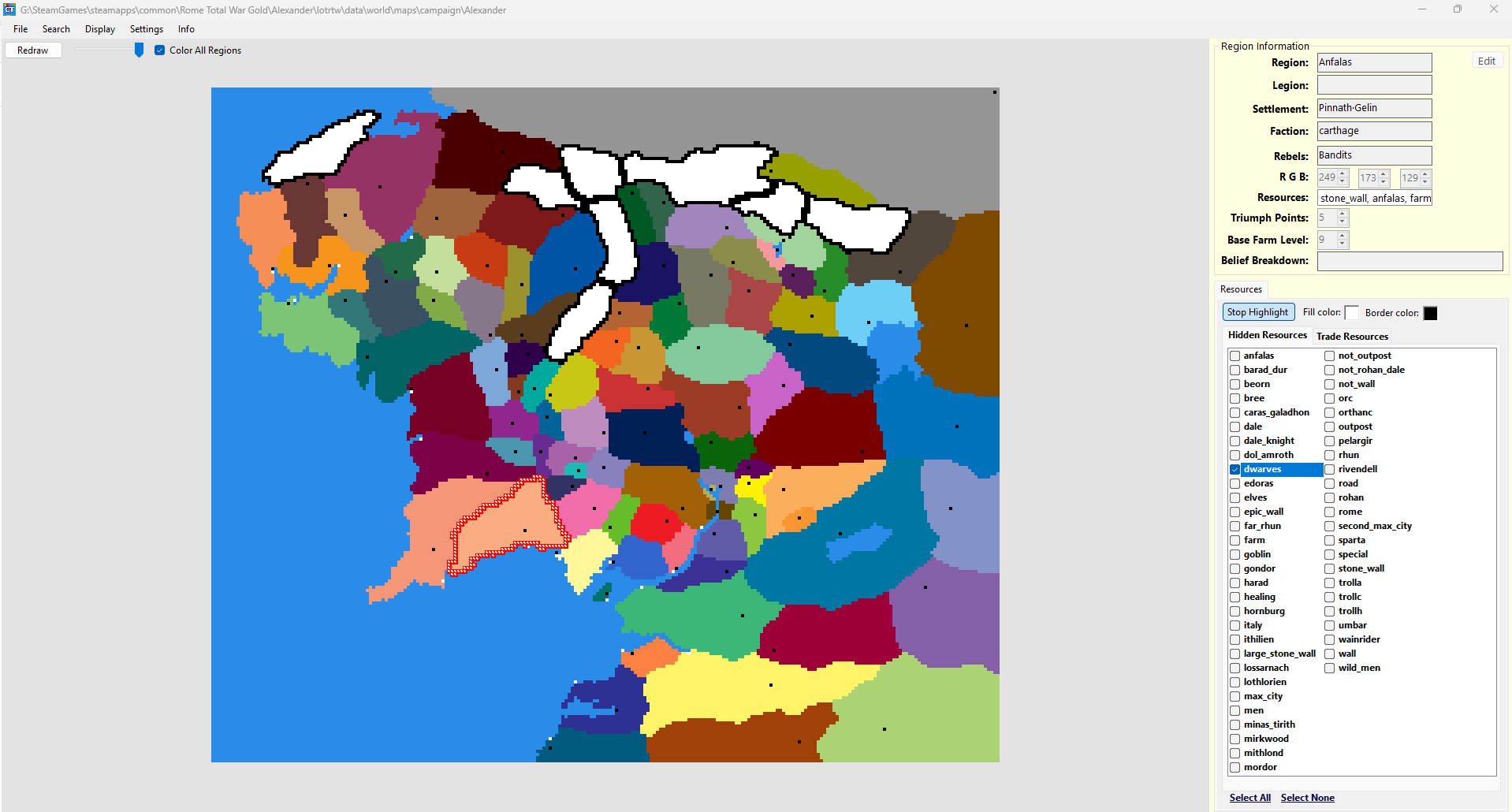Viewport: 1512px width, 812px height.
Task: Check the rivendell resource checkbox
Action: pyautogui.click(x=1330, y=470)
